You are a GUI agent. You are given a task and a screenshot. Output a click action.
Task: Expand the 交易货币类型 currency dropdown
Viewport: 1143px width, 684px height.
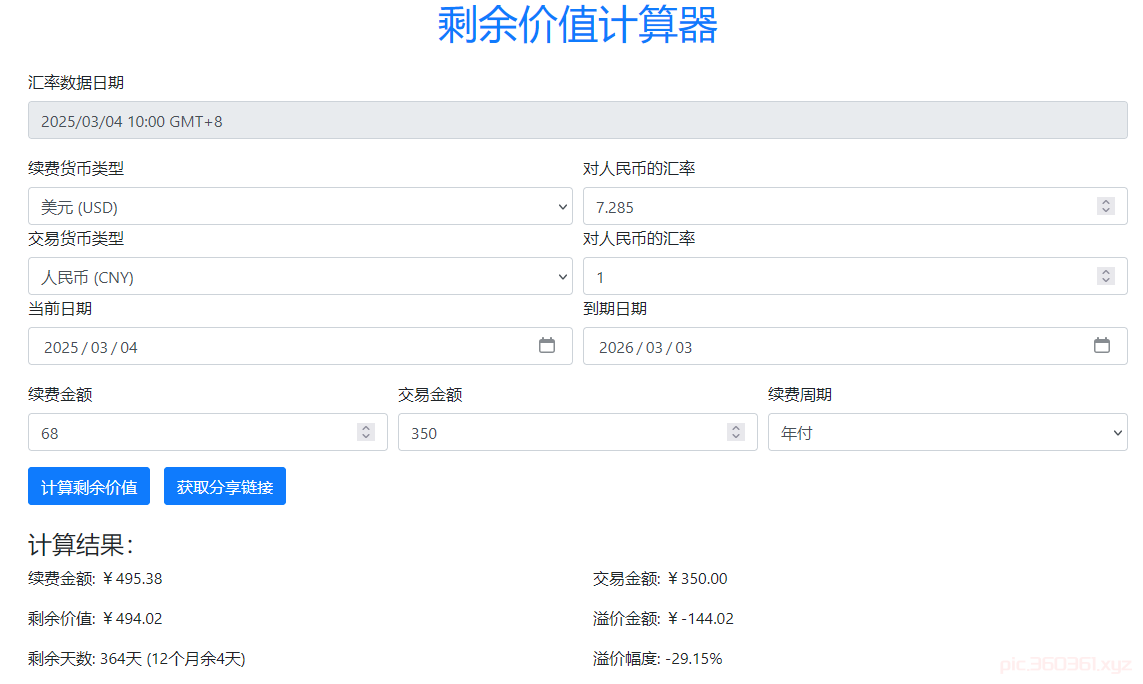[x=300, y=277]
